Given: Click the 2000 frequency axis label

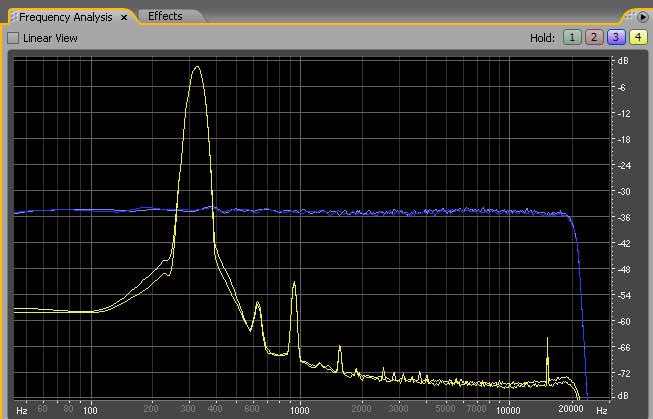Looking at the screenshot, I should pyautogui.click(x=361, y=409).
